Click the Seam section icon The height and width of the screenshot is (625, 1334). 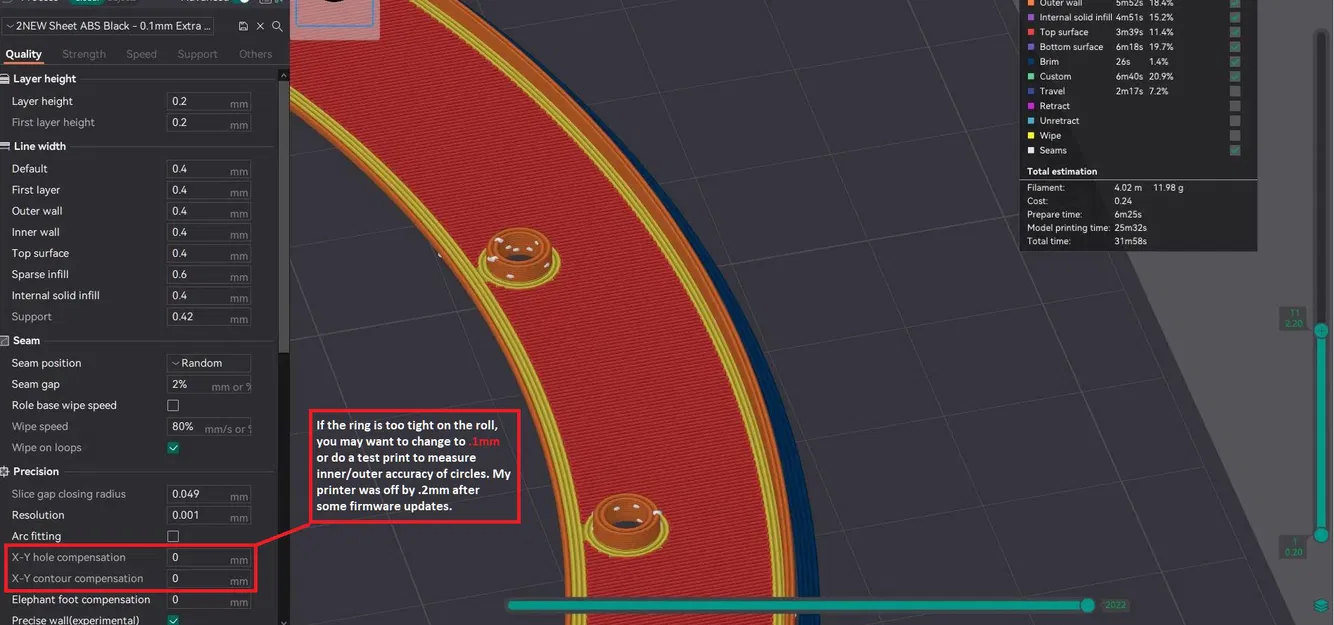[x=5, y=341]
